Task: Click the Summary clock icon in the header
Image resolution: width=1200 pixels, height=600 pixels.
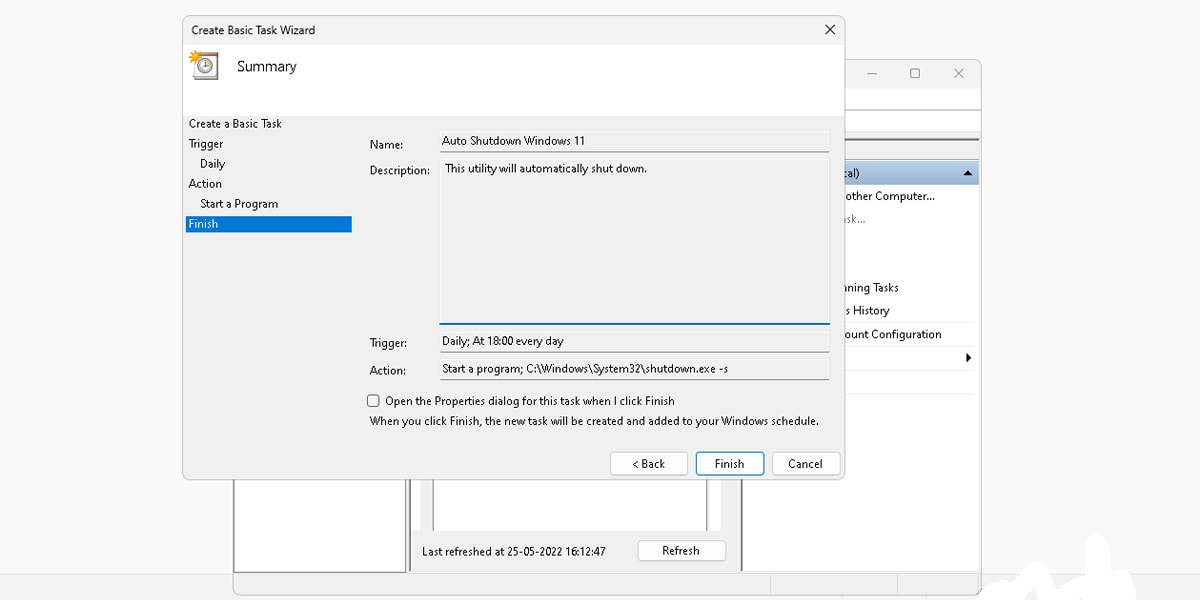Action: [204, 65]
